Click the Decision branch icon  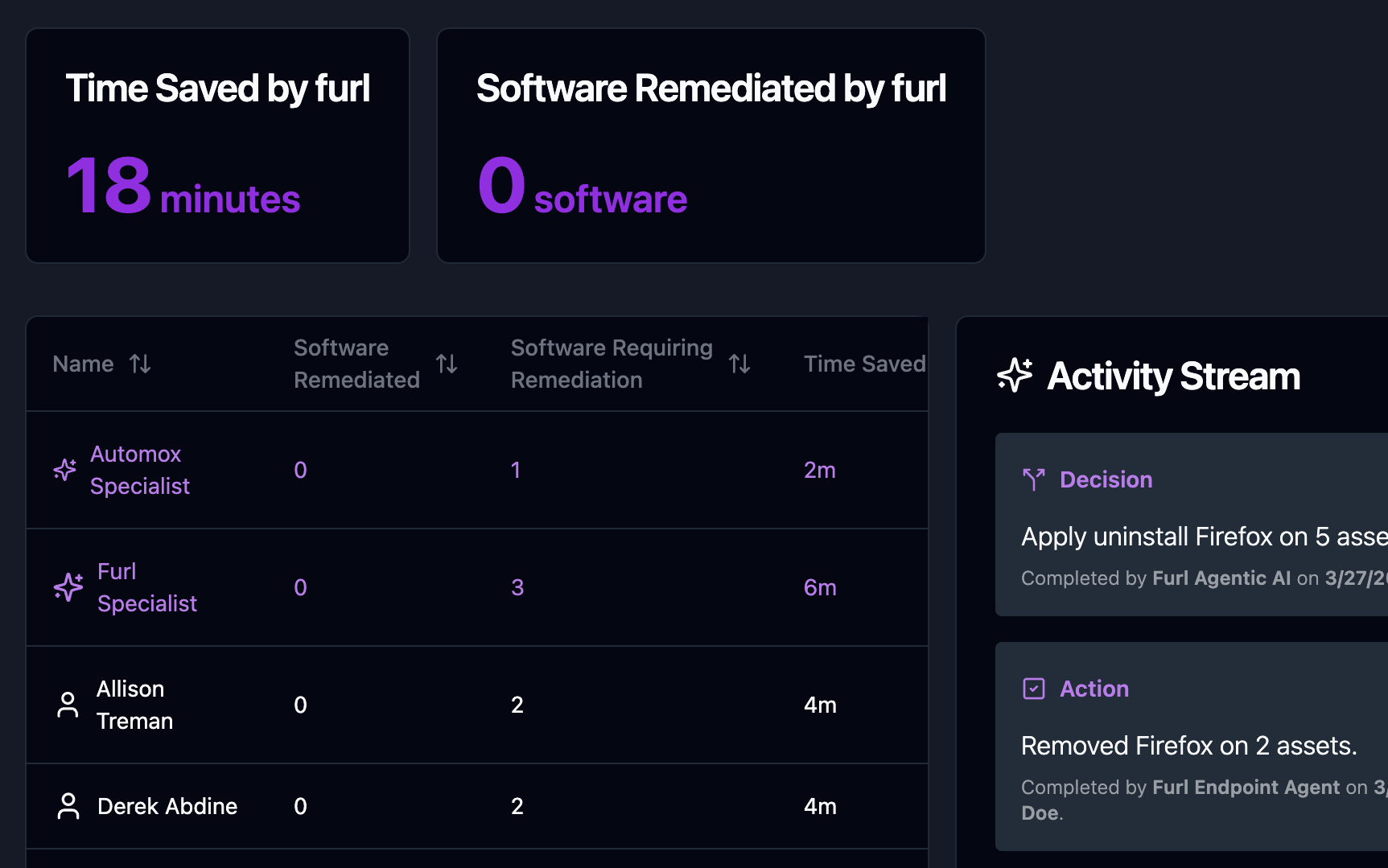pyautogui.click(x=1033, y=479)
